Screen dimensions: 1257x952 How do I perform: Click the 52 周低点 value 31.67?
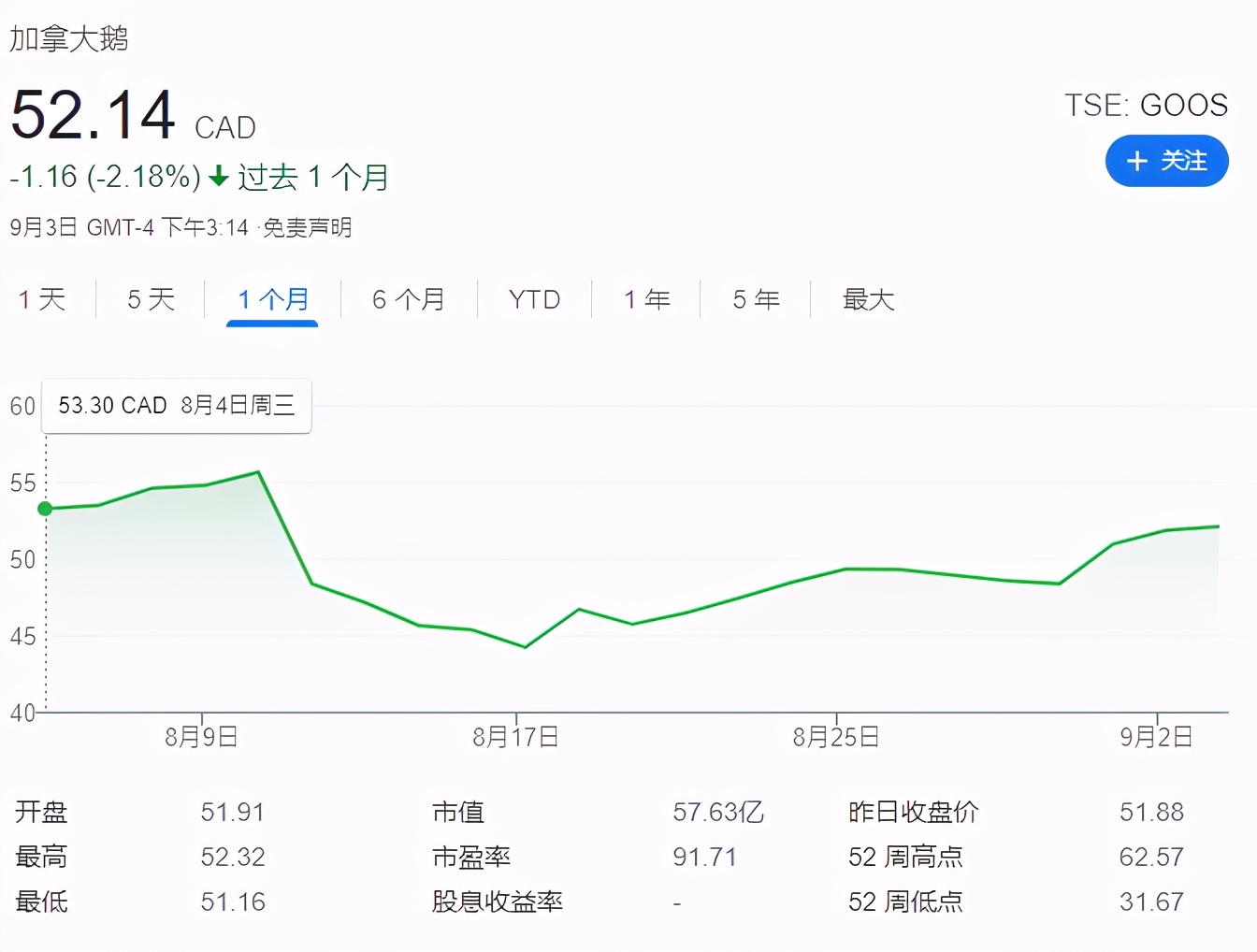pos(1151,902)
